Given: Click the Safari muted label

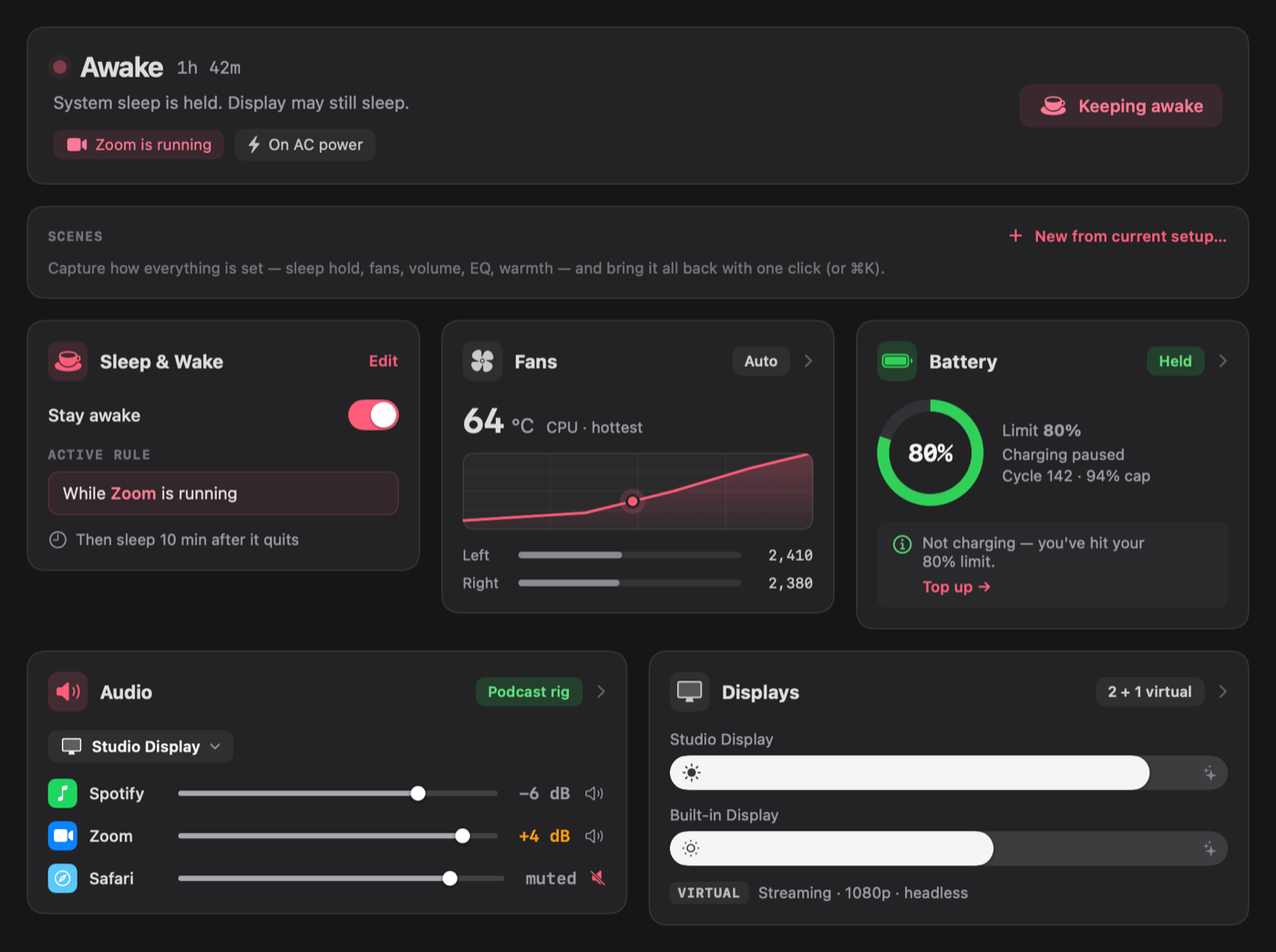Looking at the screenshot, I should [x=551, y=878].
